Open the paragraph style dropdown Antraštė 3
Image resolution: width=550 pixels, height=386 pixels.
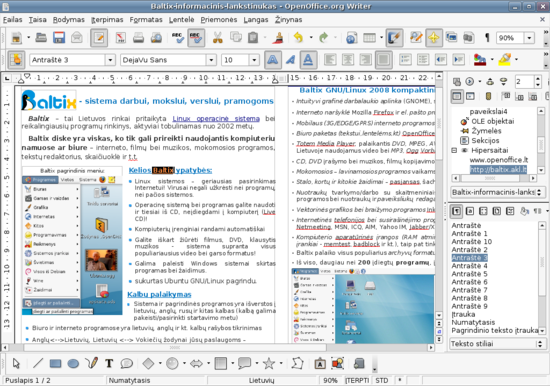pyautogui.click(x=110, y=60)
